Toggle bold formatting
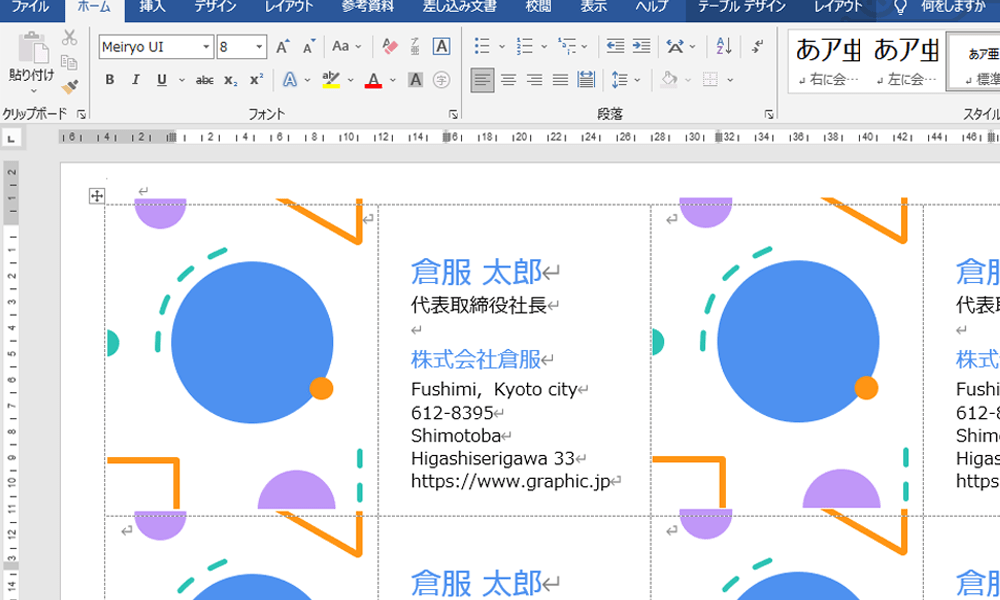The width and height of the screenshot is (1000, 600). (x=110, y=80)
